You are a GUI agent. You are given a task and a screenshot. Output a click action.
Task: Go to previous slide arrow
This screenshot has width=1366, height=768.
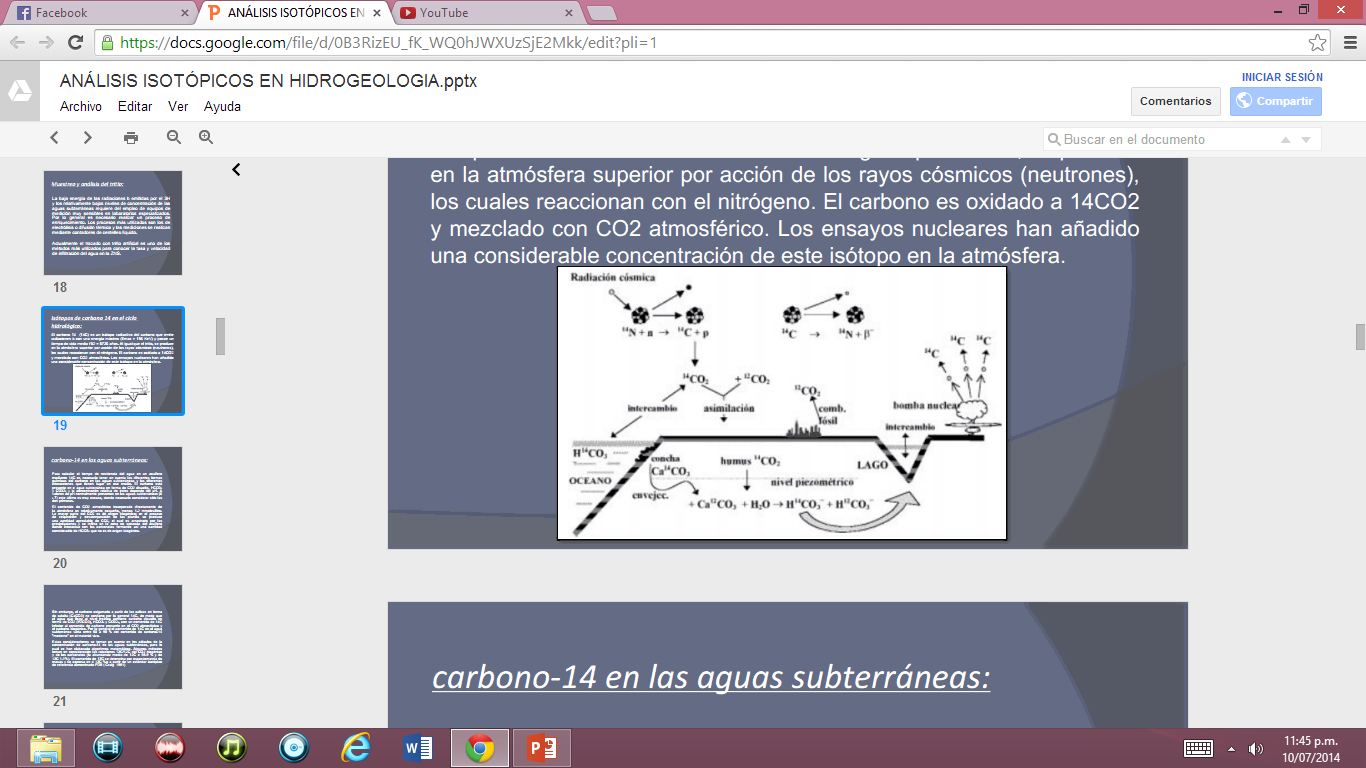click(x=55, y=138)
